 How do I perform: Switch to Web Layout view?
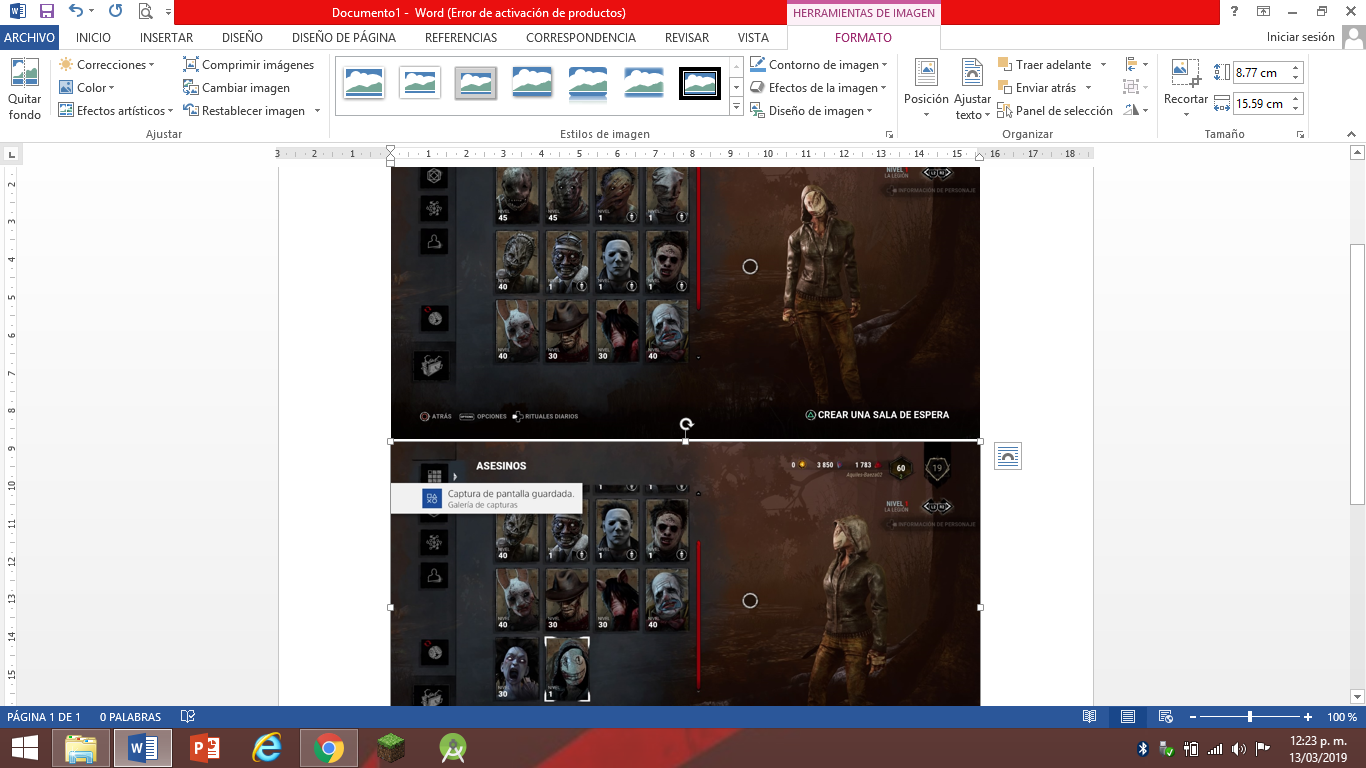click(x=1165, y=717)
